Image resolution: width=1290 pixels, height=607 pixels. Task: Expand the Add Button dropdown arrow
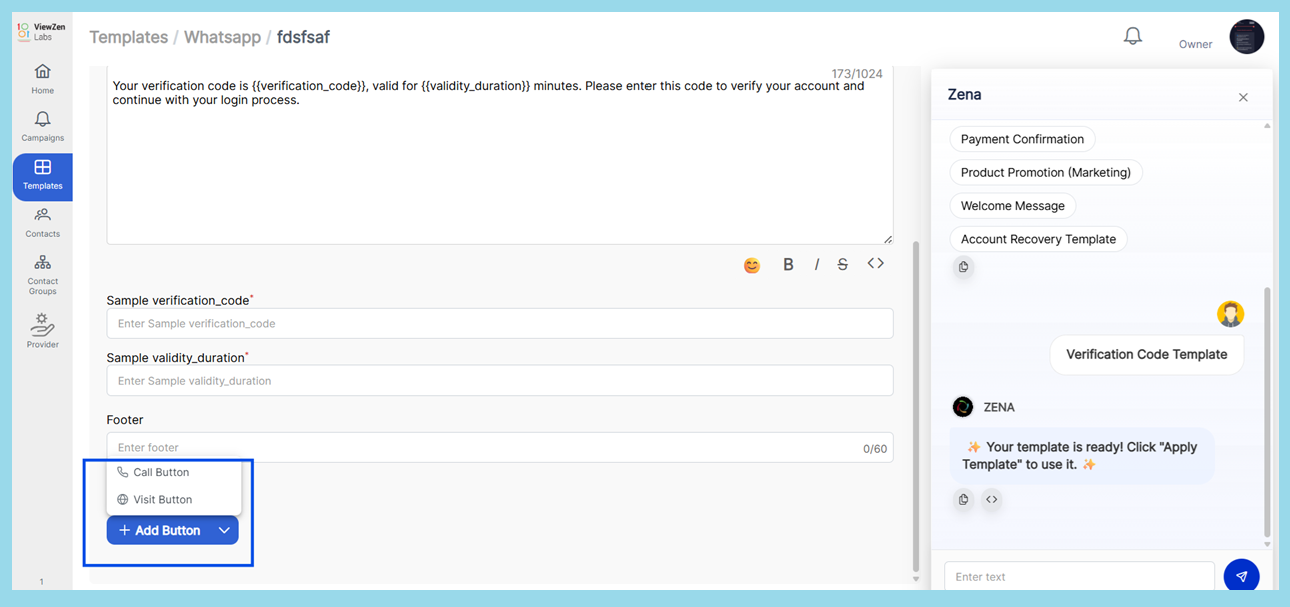click(x=224, y=531)
